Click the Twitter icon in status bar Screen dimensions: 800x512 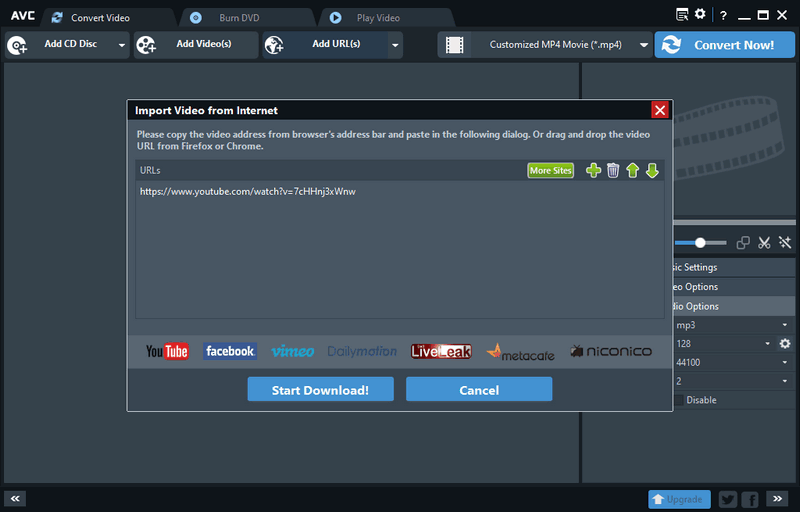(x=728, y=499)
